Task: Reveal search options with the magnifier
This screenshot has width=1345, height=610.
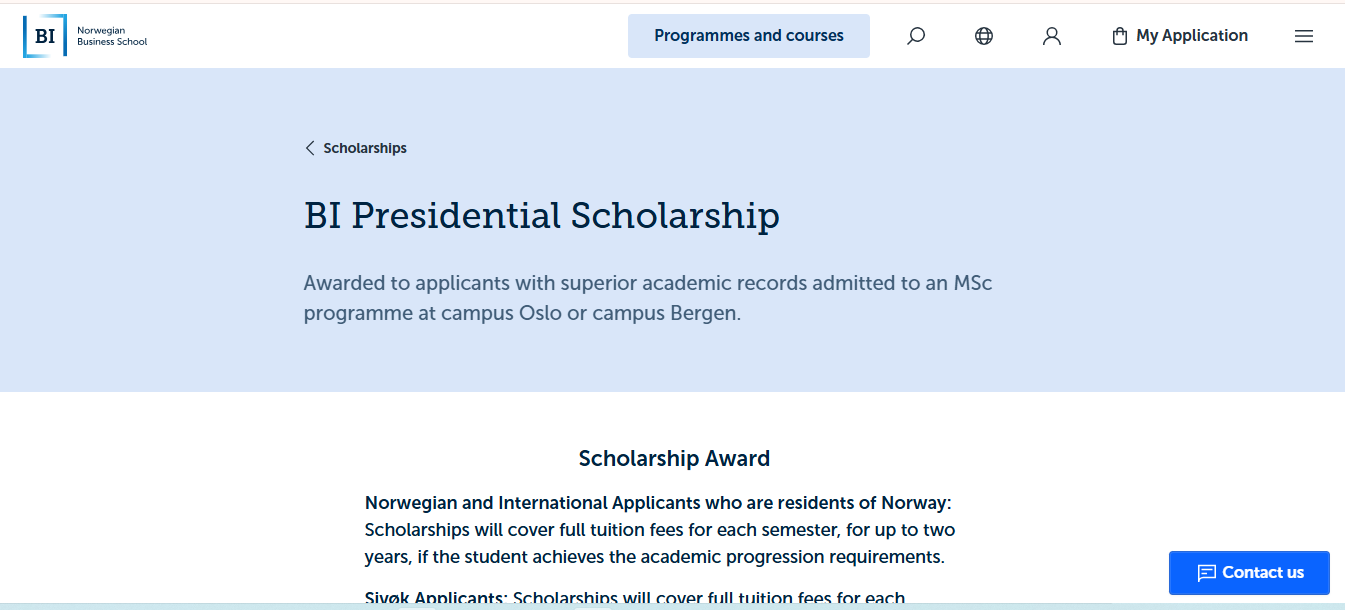Action: click(915, 35)
